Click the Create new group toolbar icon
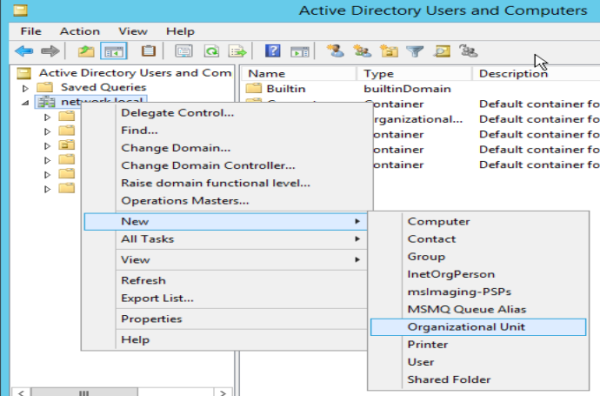The image size is (600, 396). coord(362,51)
